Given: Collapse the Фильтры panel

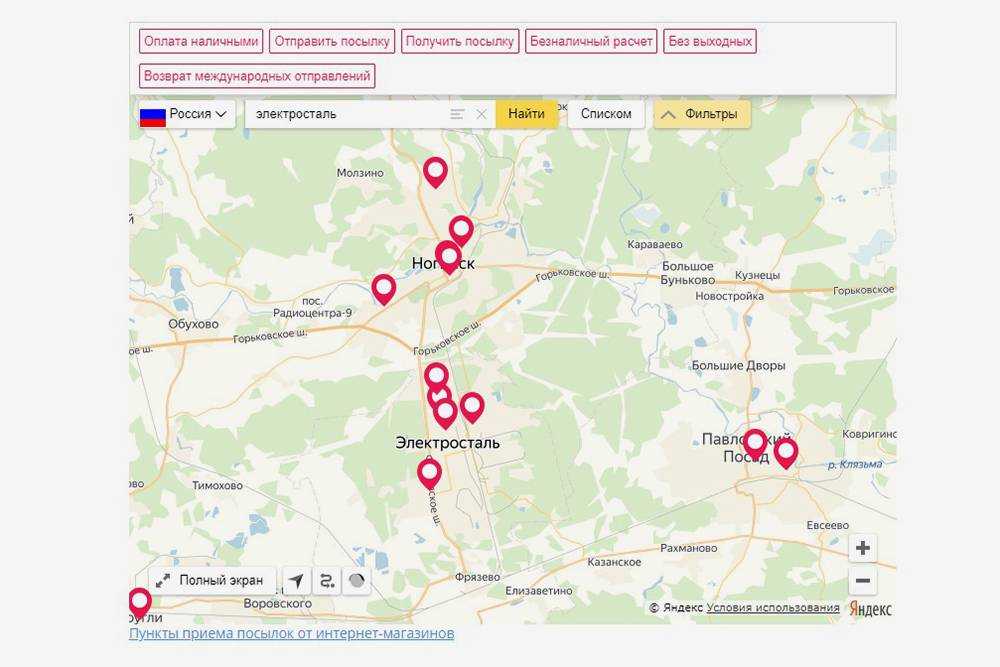Looking at the screenshot, I should [702, 114].
